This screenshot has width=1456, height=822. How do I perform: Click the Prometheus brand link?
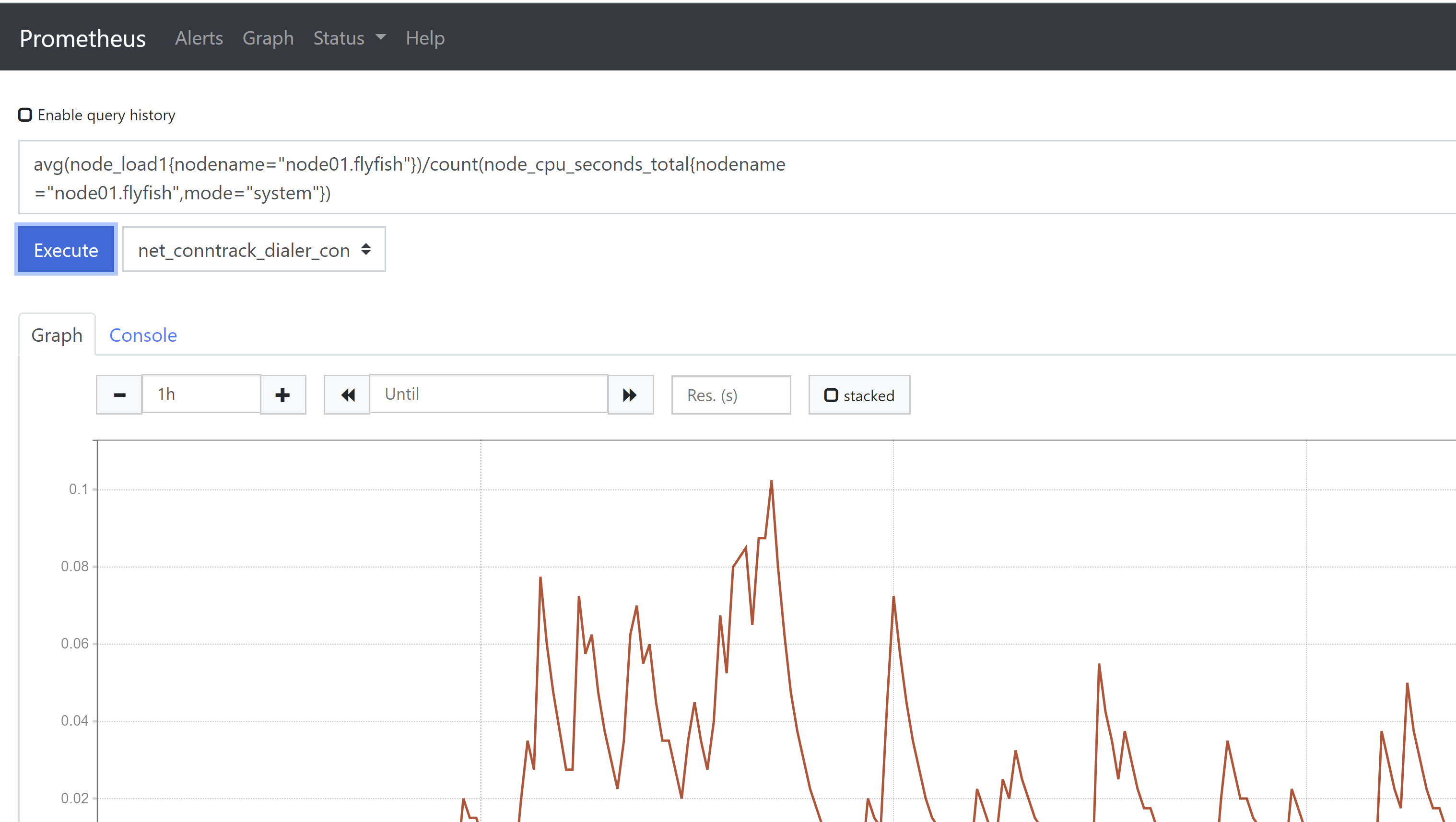(82, 38)
